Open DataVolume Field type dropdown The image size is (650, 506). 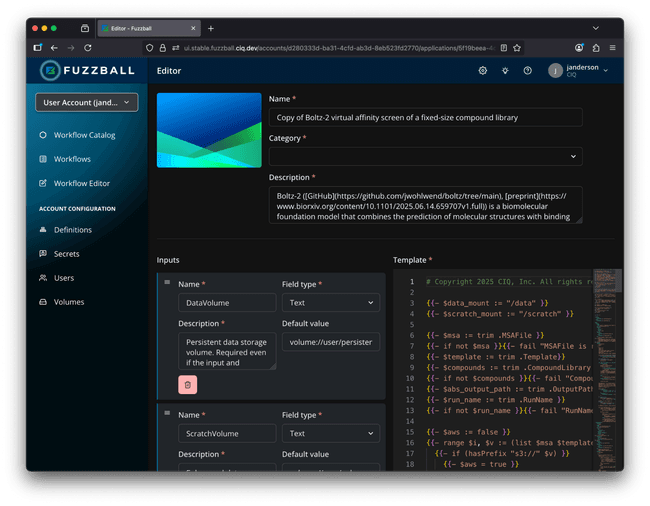(x=331, y=303)
